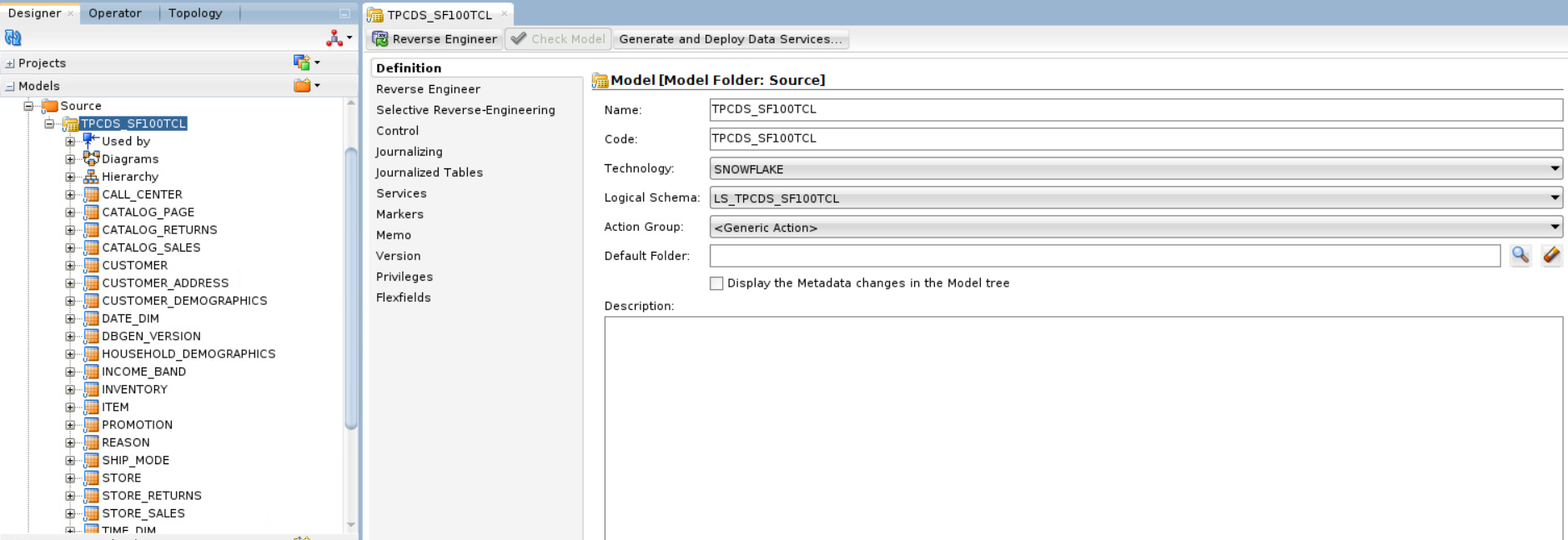Image resolution: width=1568 pixels, height=540 pixels.
Task: Click the Name input field
Action: 1134,110
